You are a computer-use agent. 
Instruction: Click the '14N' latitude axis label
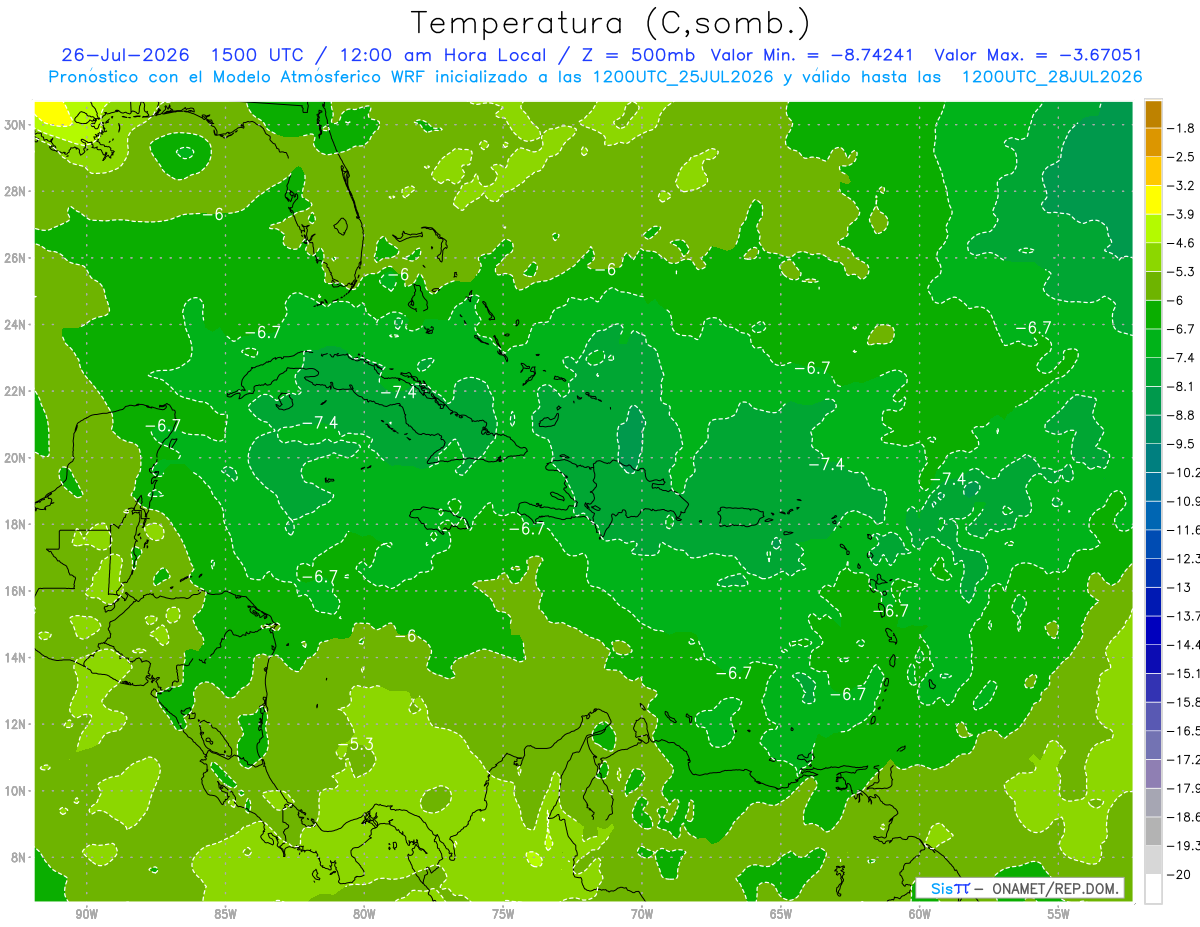coord(17,657)
